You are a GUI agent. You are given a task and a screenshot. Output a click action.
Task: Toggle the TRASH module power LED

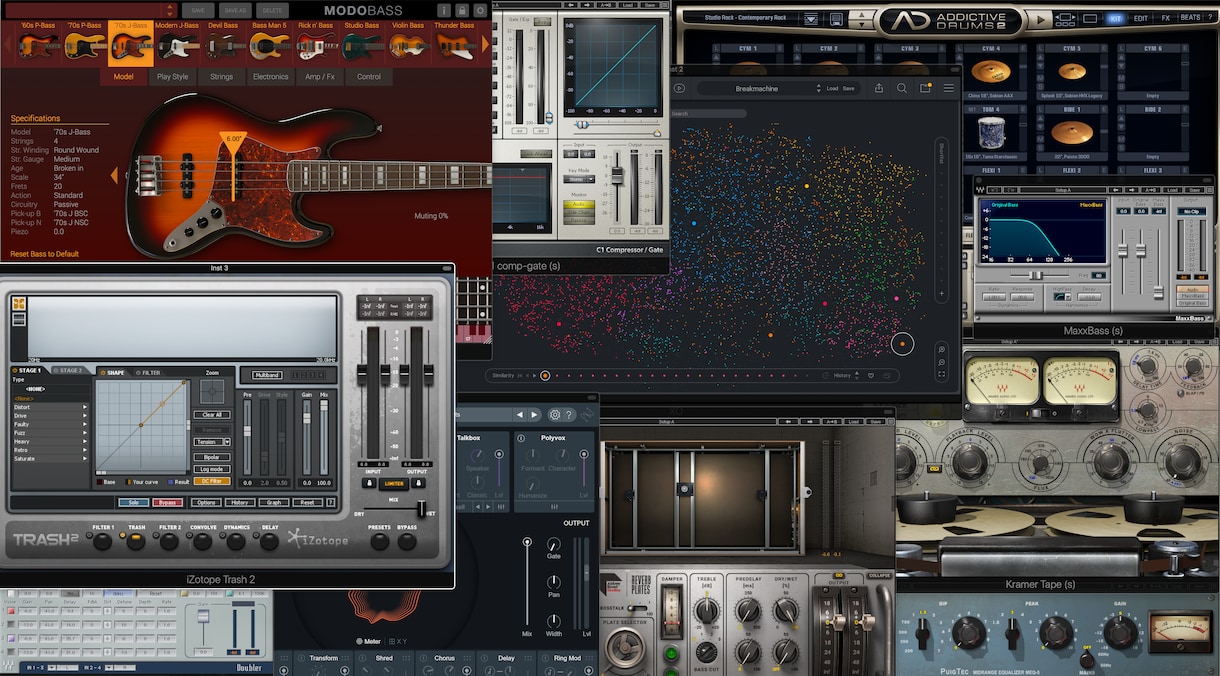123,536
